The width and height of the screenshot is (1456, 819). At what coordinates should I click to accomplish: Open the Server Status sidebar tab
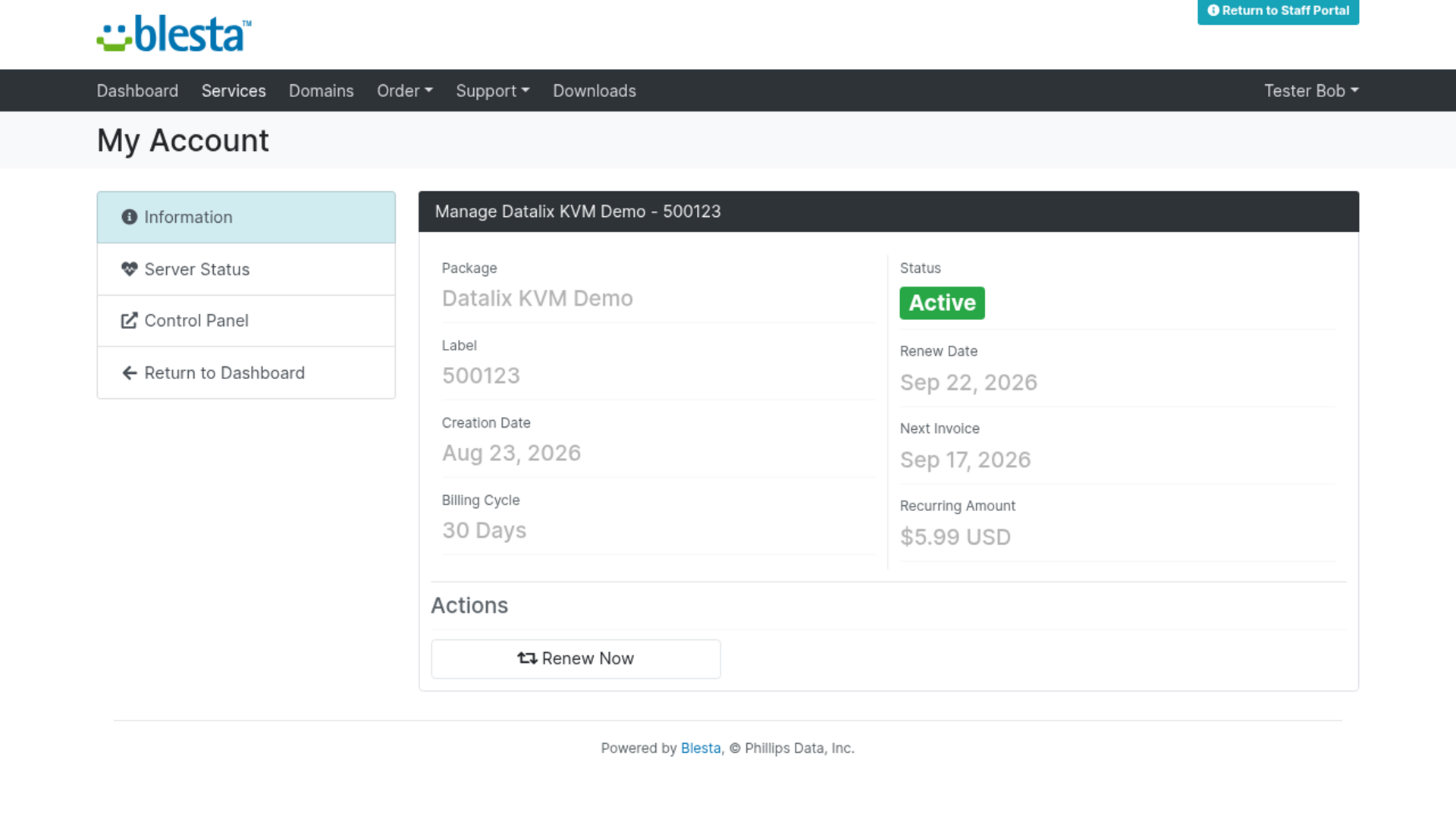pyautogui.click(x=246, y=269)
